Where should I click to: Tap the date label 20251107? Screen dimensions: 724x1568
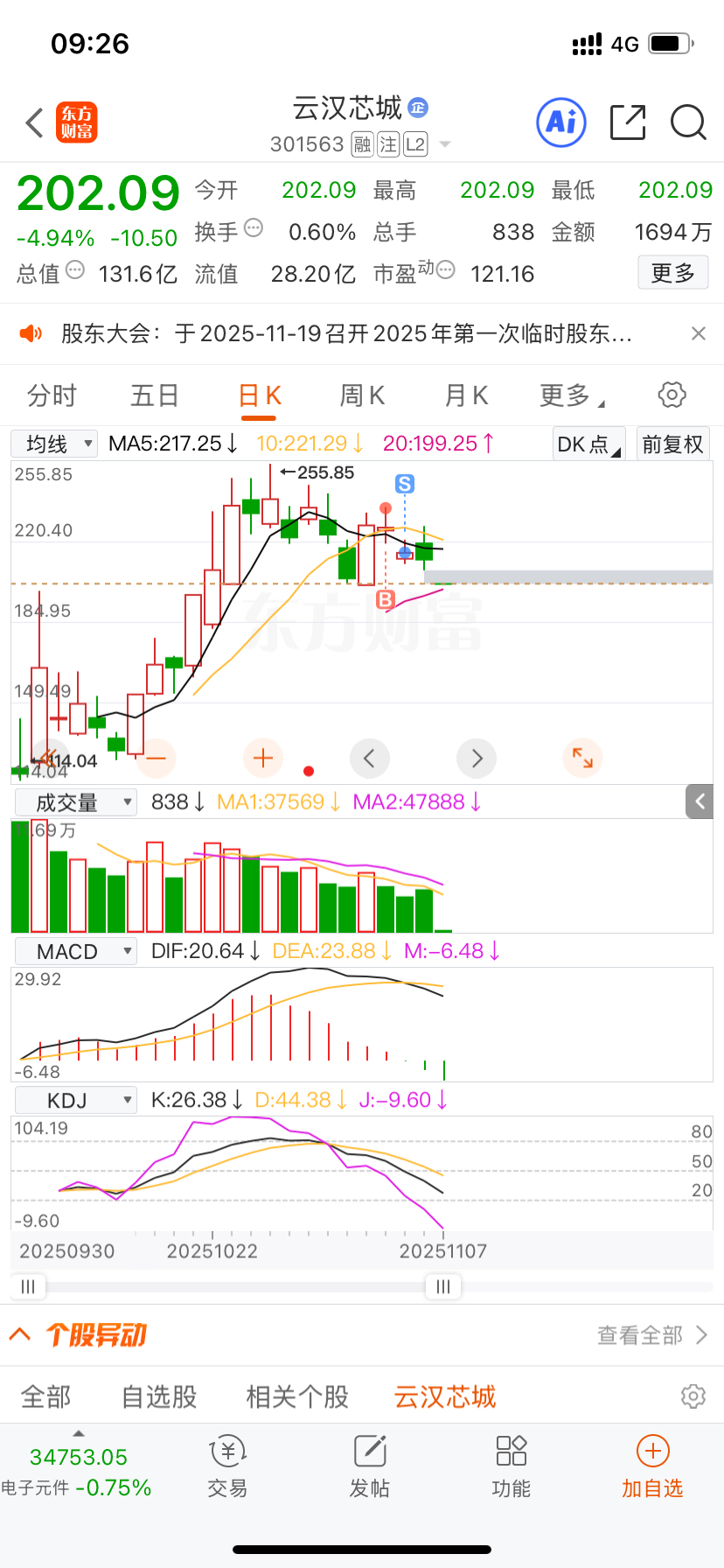[x=443, y=1251]
